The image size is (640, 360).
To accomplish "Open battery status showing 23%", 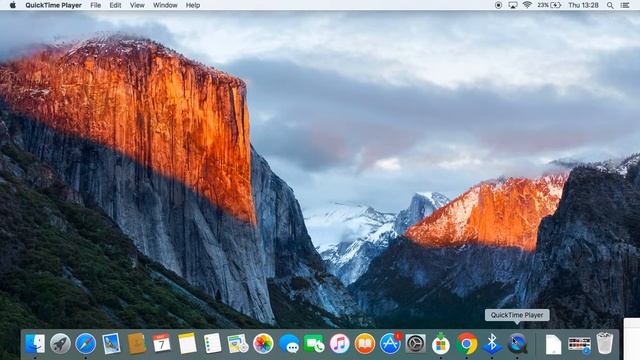I will pyautogui.click(x=549, y=5).
